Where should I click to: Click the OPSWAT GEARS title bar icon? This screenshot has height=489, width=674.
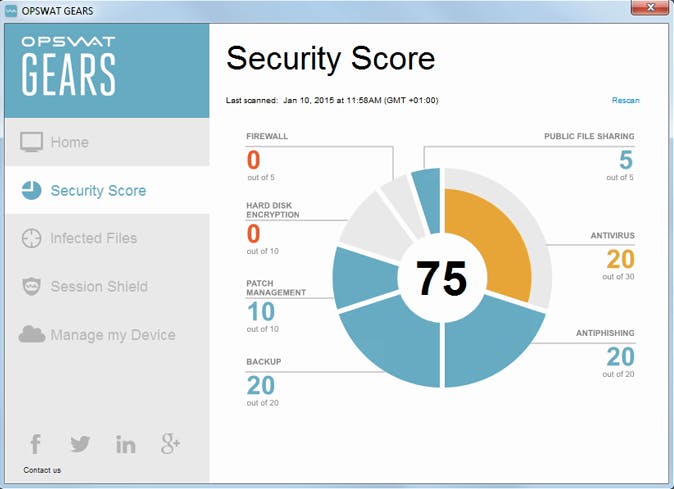tap(11, 11)
